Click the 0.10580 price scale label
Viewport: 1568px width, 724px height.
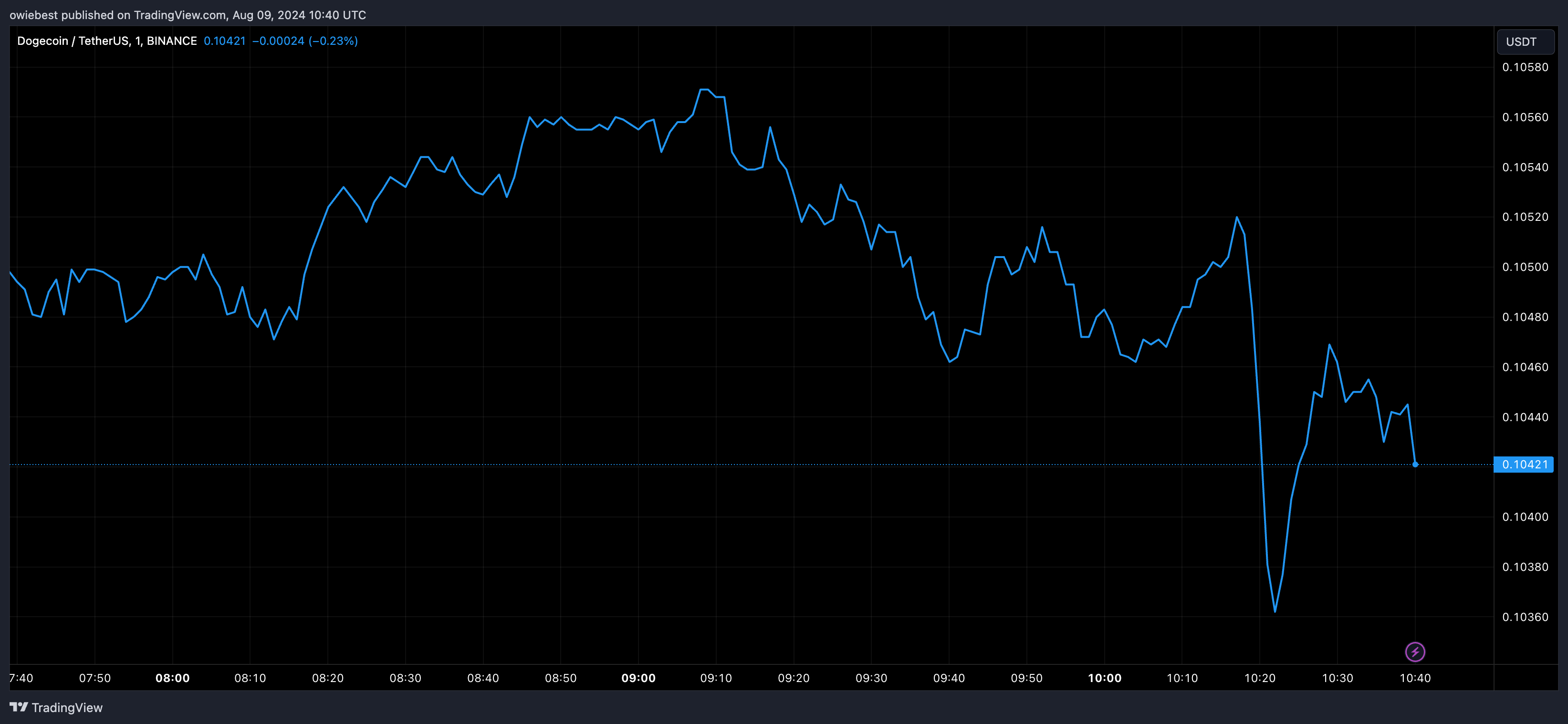tap(1525, 67)
